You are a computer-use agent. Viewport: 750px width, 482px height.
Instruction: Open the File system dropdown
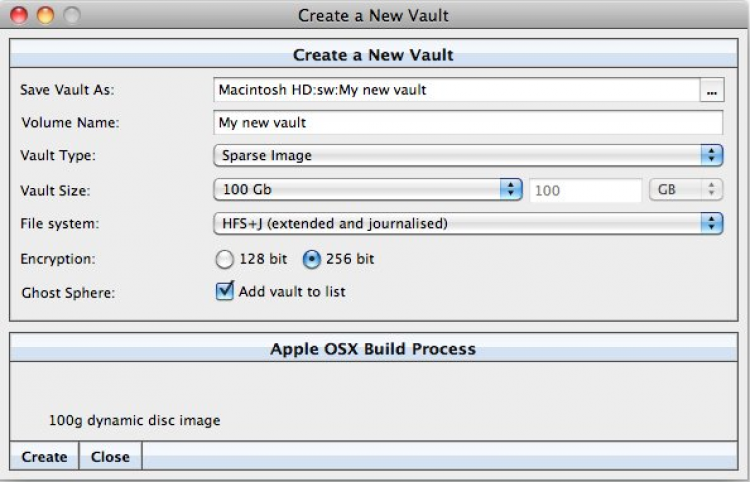click(x=468, y=223)
